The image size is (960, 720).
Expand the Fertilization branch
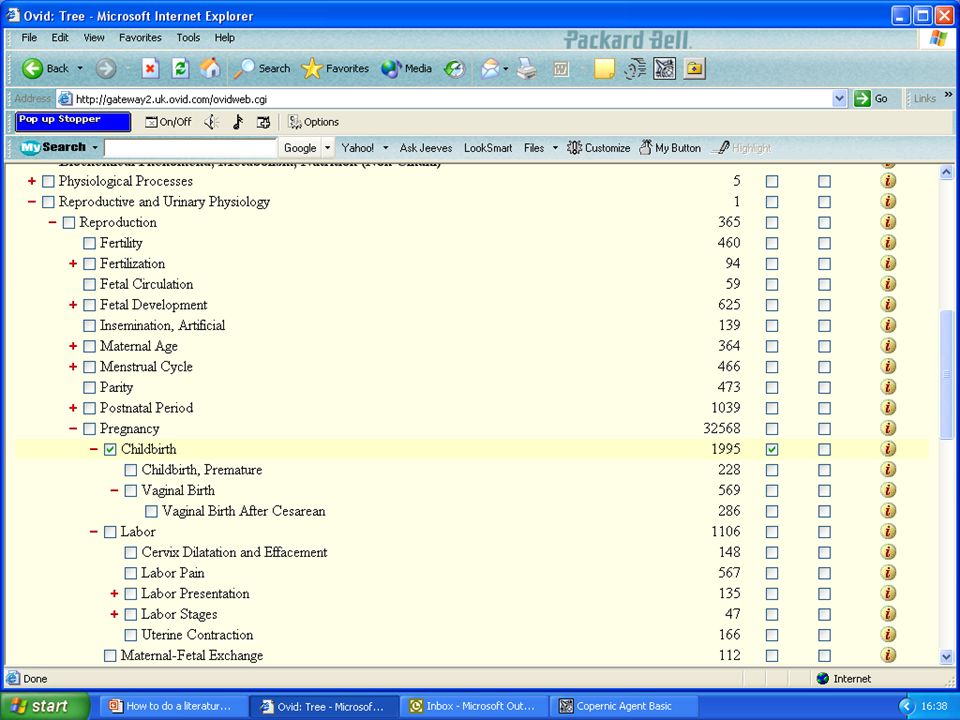pos(73,263)
